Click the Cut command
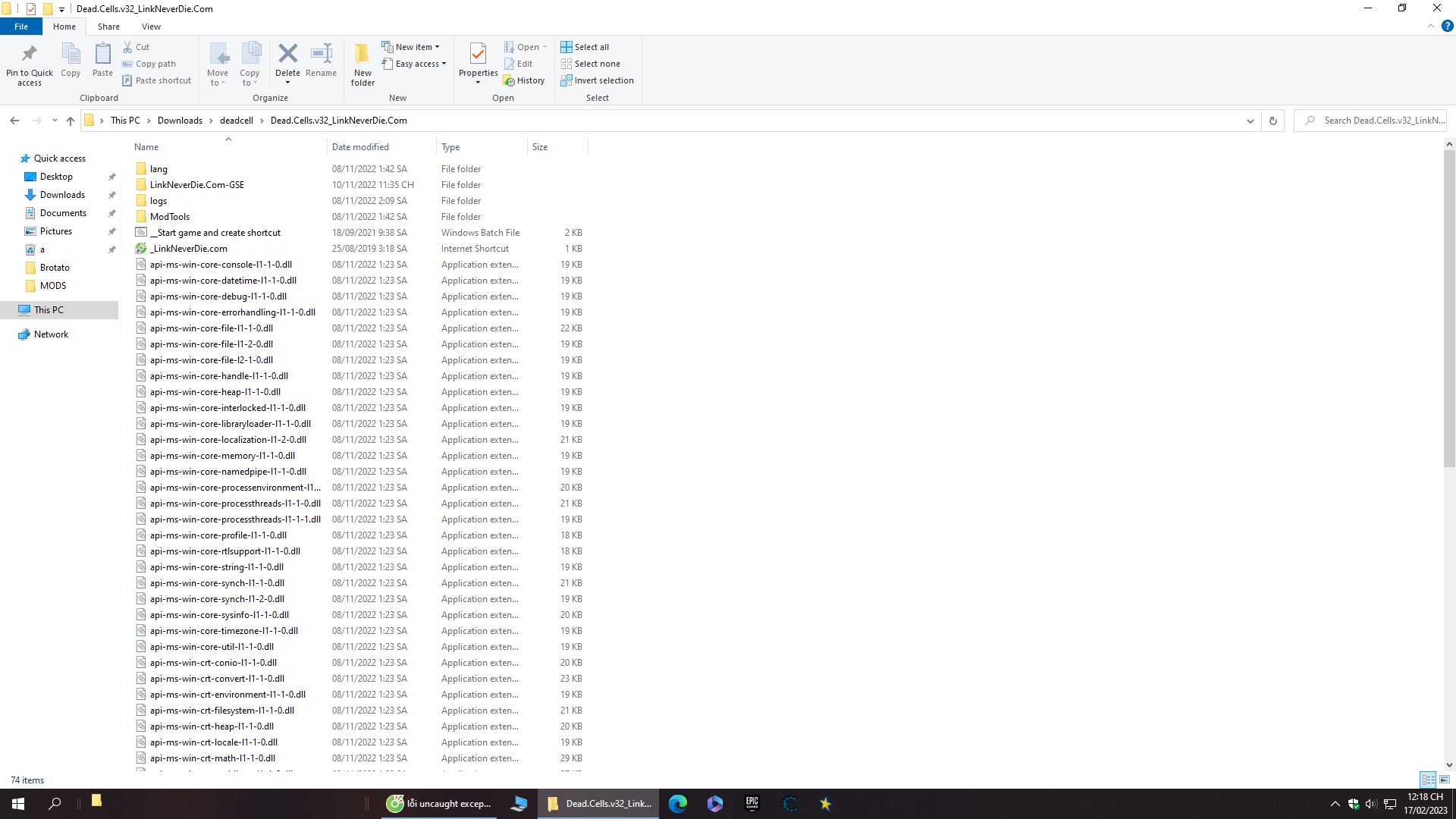Image resolution: width=1456 pixels, height=819 pixels. 136,47
